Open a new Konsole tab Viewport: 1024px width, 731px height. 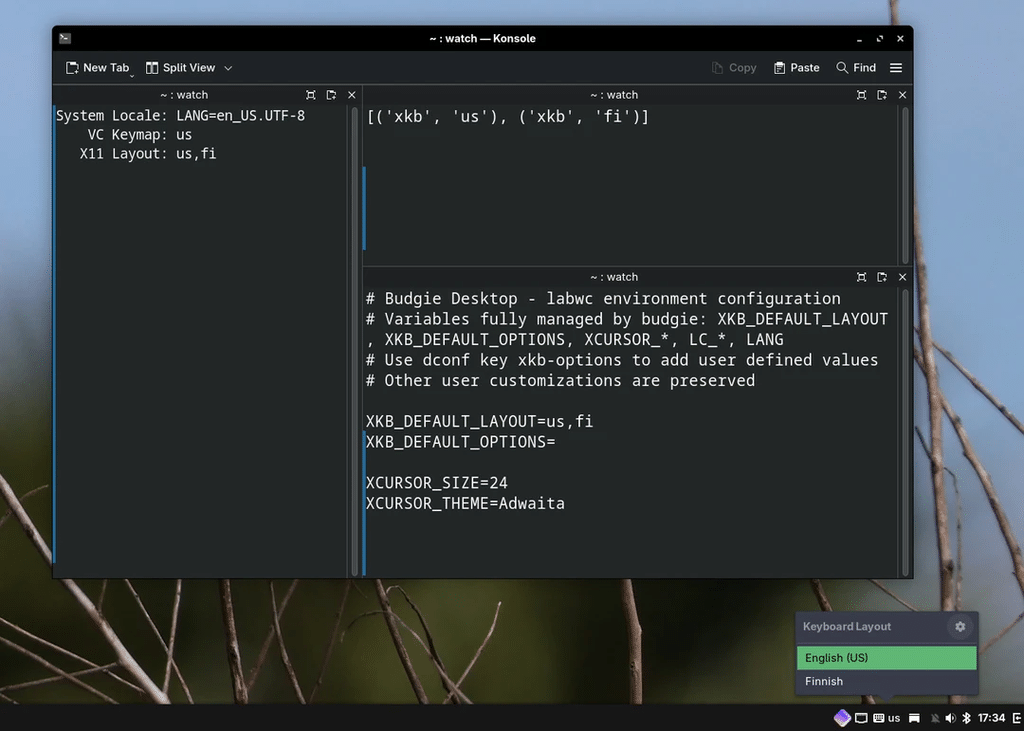point(97,68)
